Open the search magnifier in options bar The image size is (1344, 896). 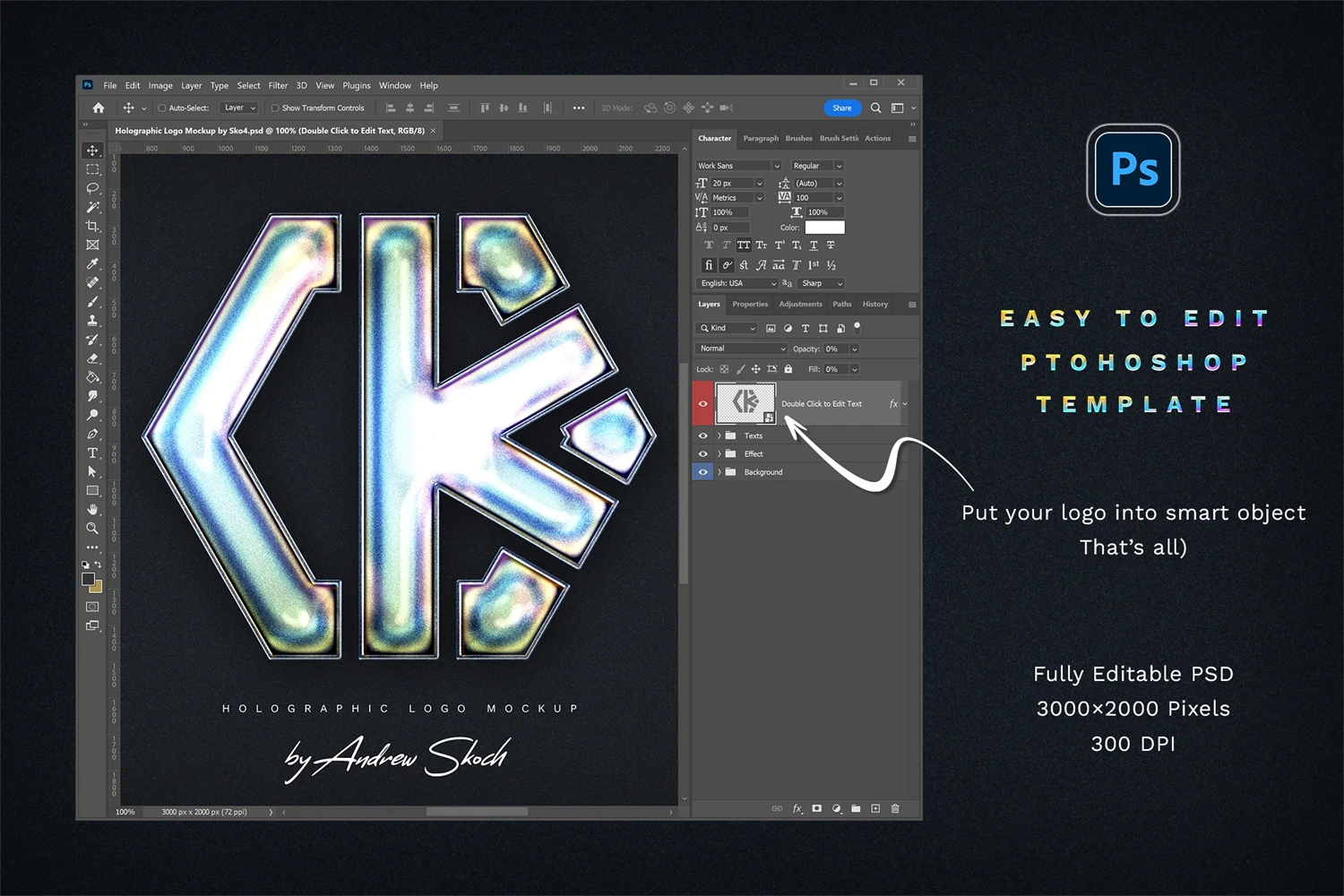click(x=875, y=108)
